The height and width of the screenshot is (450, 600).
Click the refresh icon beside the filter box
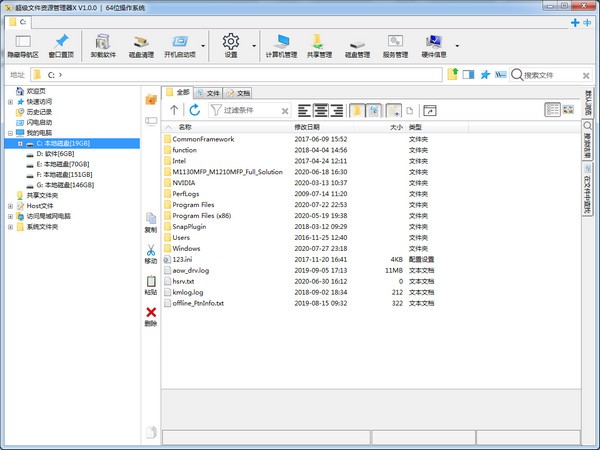pos(195,110)
